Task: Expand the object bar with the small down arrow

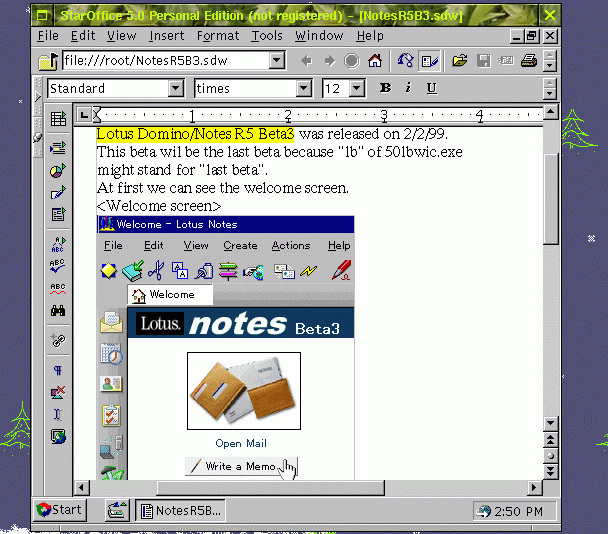Action: tap(549, 93)
